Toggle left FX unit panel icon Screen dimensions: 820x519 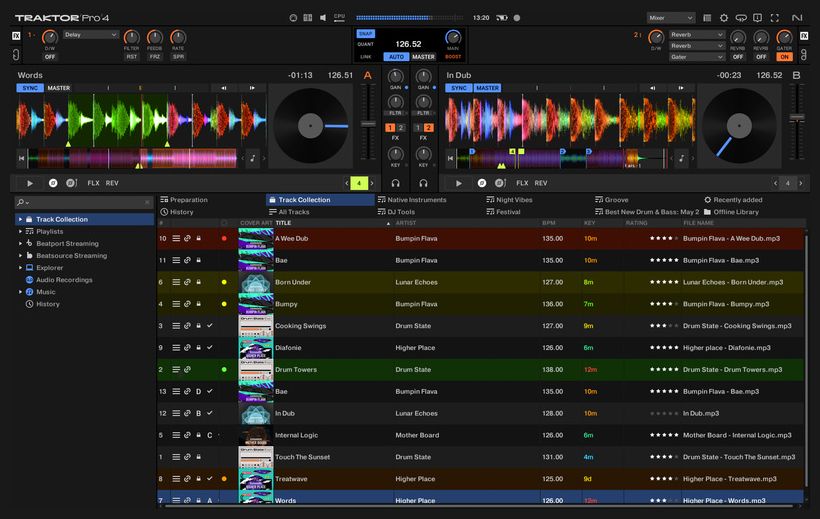point(16,36)
